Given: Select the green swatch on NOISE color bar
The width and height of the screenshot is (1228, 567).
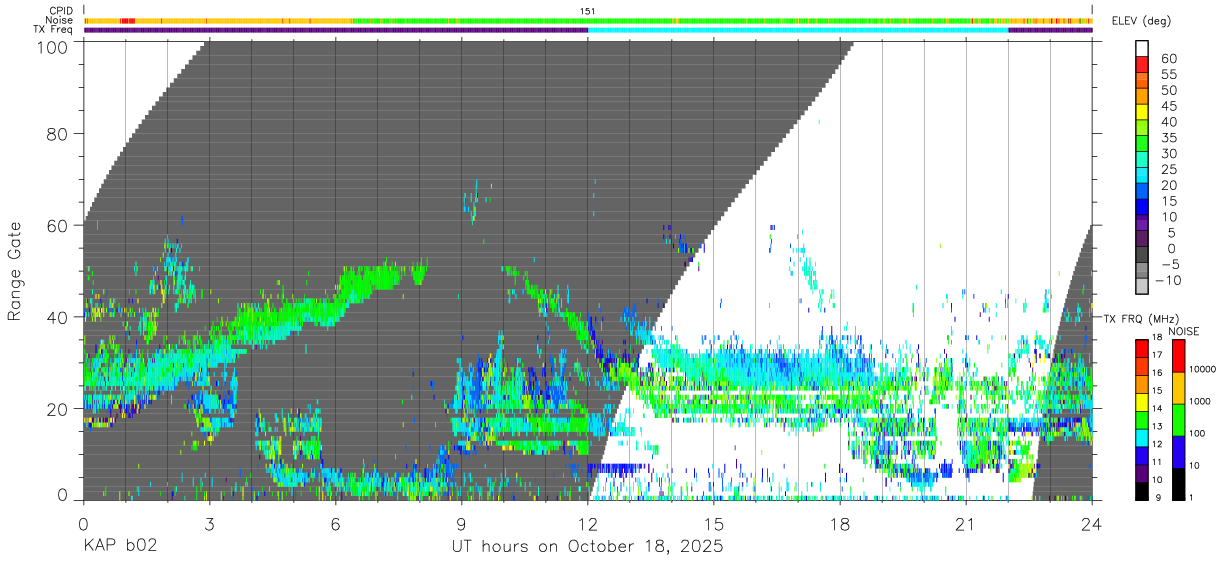Looking at the screenshot, I should point(1178,420).
